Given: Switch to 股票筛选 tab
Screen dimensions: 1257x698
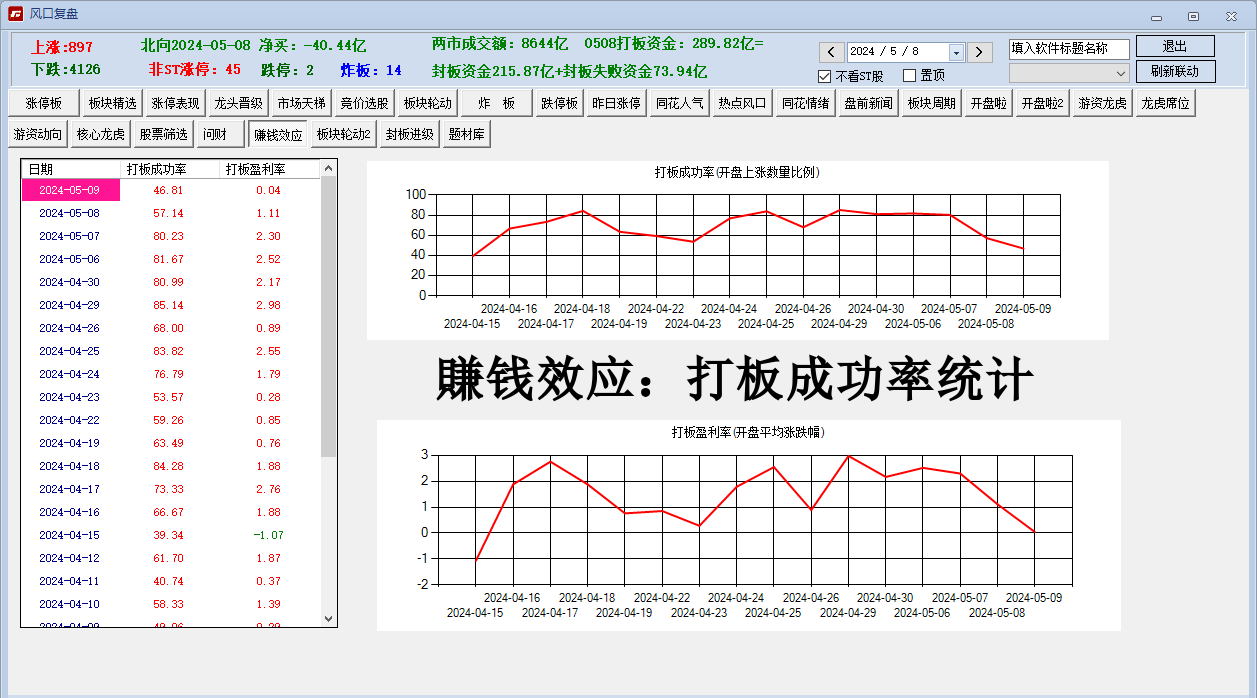Looking at the screenshot, I should click(163, 134).
